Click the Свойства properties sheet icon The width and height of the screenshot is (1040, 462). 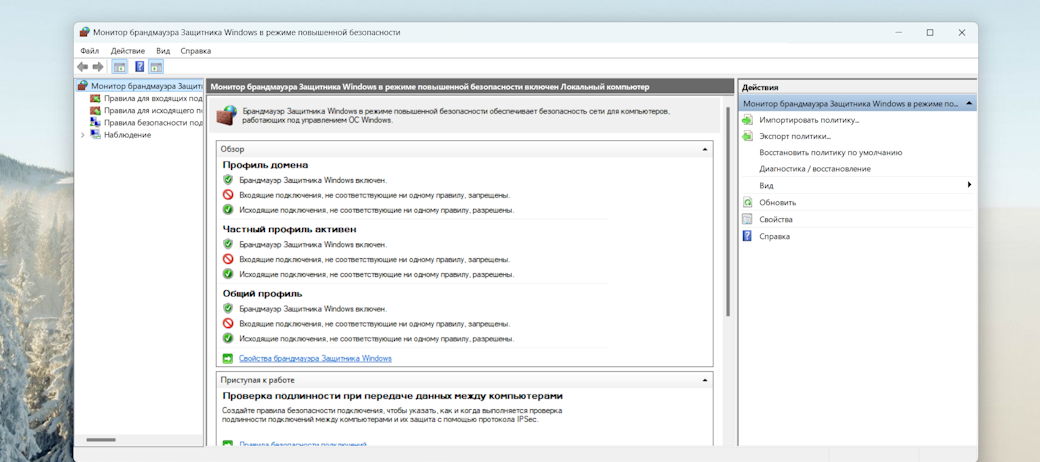(748, 219)
